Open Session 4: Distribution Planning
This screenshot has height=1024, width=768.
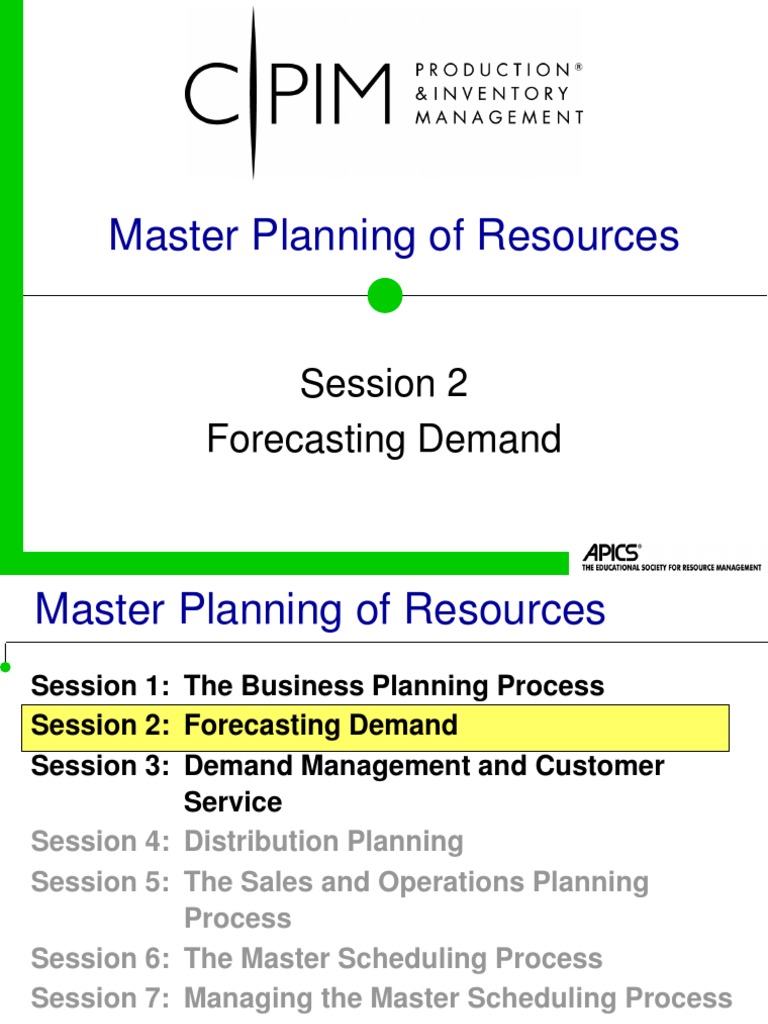click(247, 842)
